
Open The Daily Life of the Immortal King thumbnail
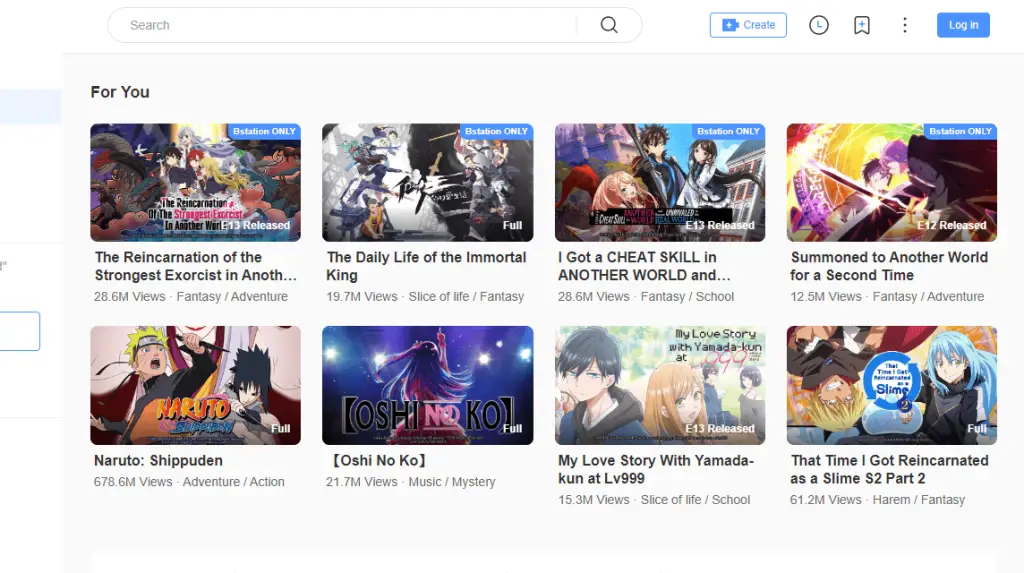427,182
